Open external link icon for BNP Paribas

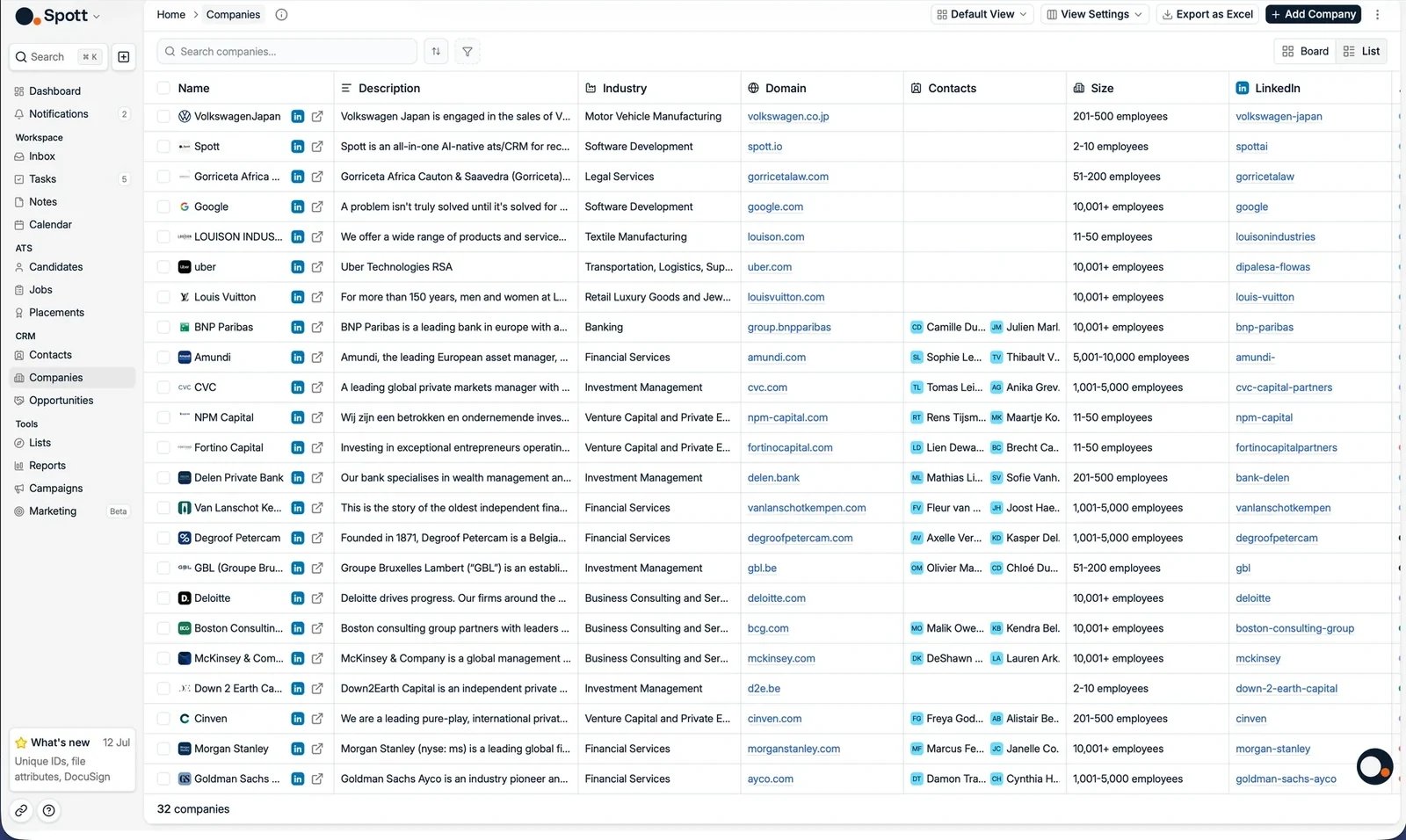click(x=317, y=327)
